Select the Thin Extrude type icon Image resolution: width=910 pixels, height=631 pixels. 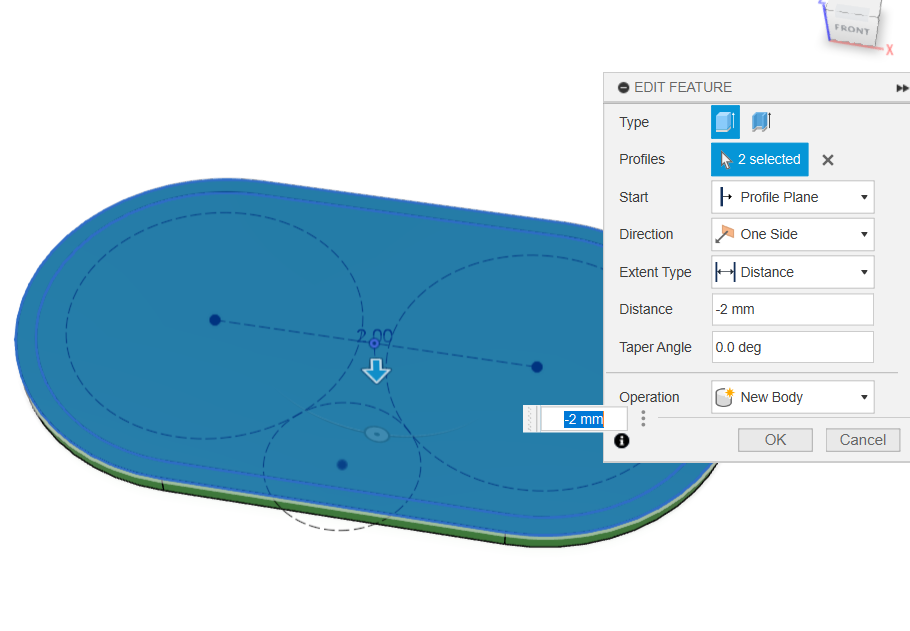click(761, 122)
